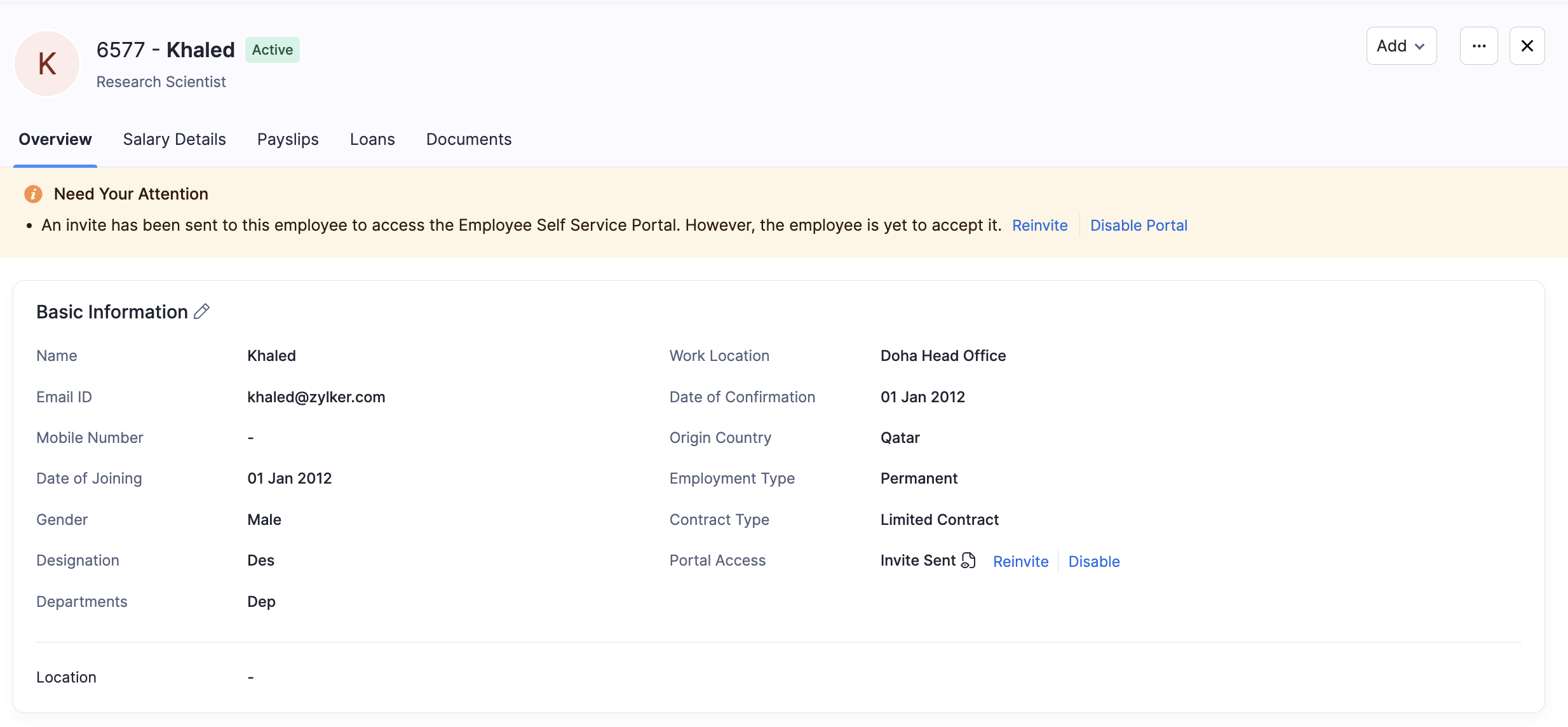Open the Payslips tab
1568x727 pixels.
[x=288, y=139]
